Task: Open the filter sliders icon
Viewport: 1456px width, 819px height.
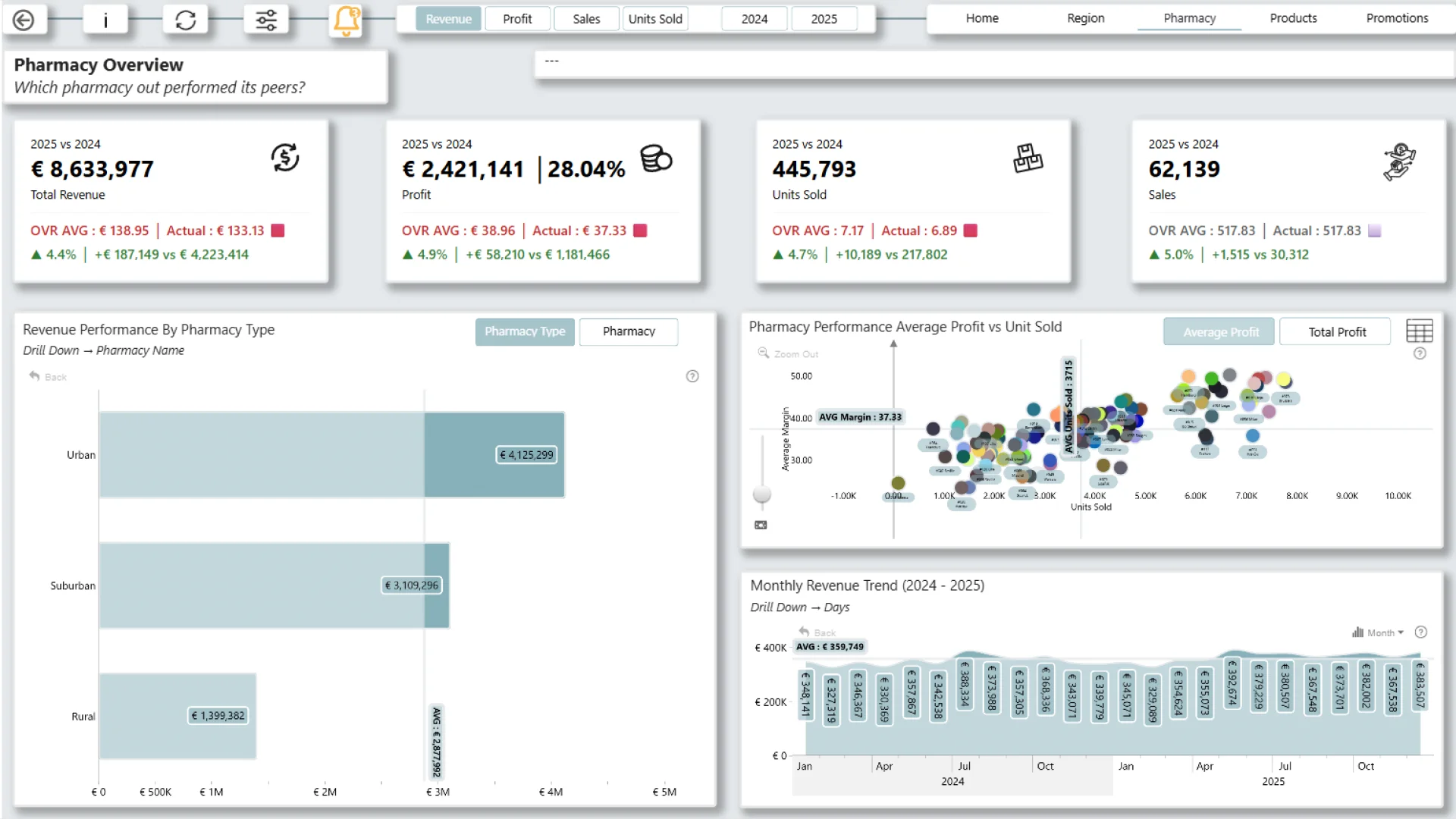Action: pyautogui.click(x=266, y=20)
